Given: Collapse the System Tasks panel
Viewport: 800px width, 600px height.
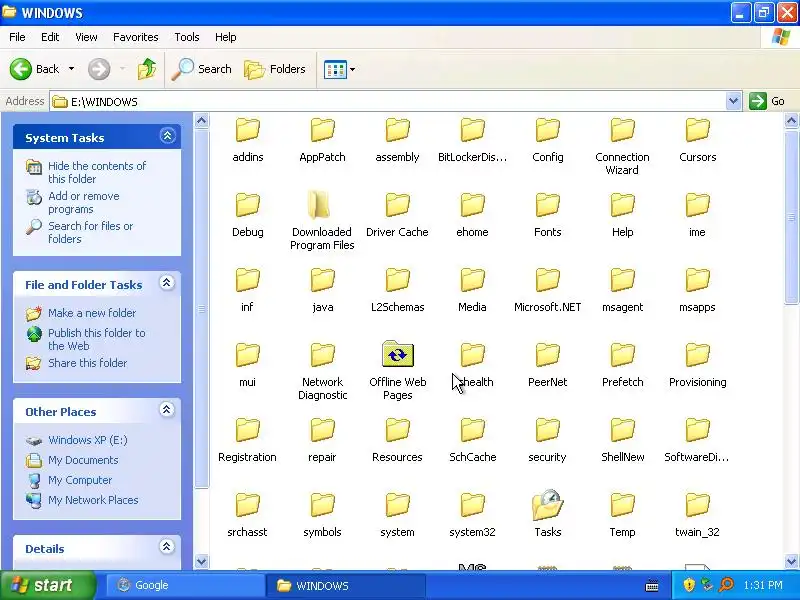Looking at the screenshot, I should tap(167, 136).
